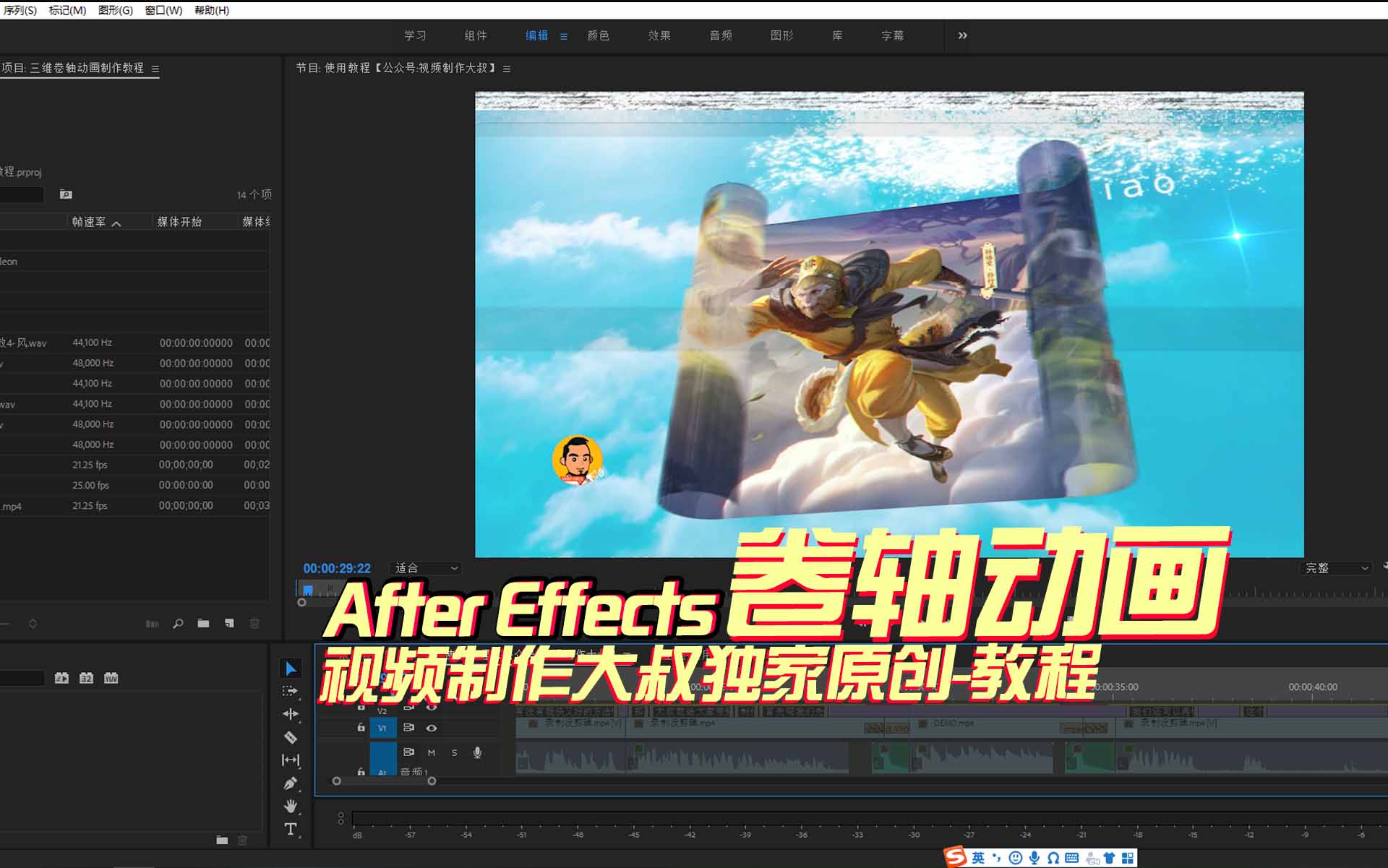
Task: Select the Razor tool
Action: click(x=291, y=737)
